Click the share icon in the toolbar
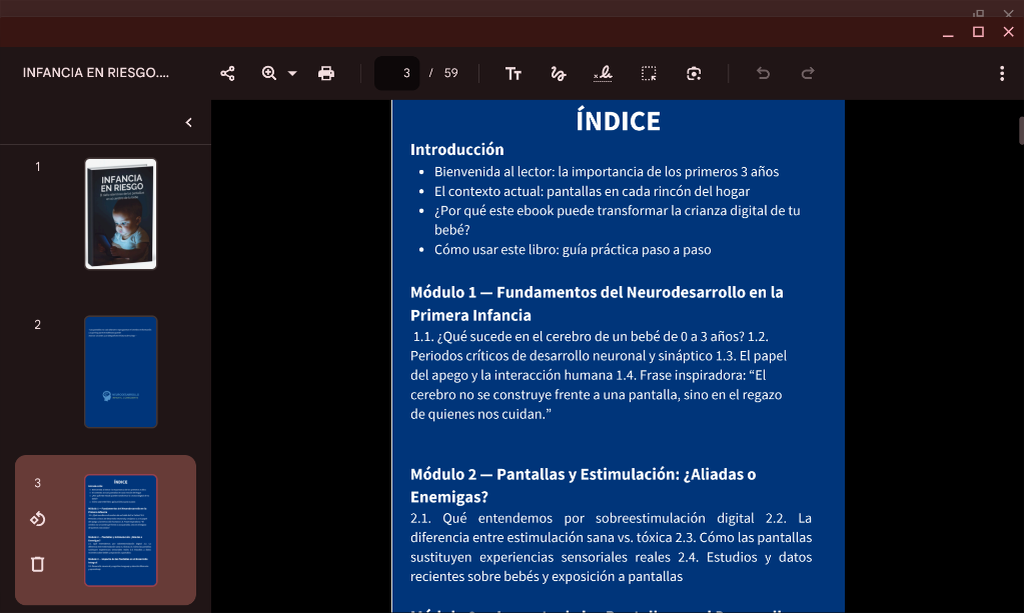The image size is (1024, 613). (x=228, y=73)
